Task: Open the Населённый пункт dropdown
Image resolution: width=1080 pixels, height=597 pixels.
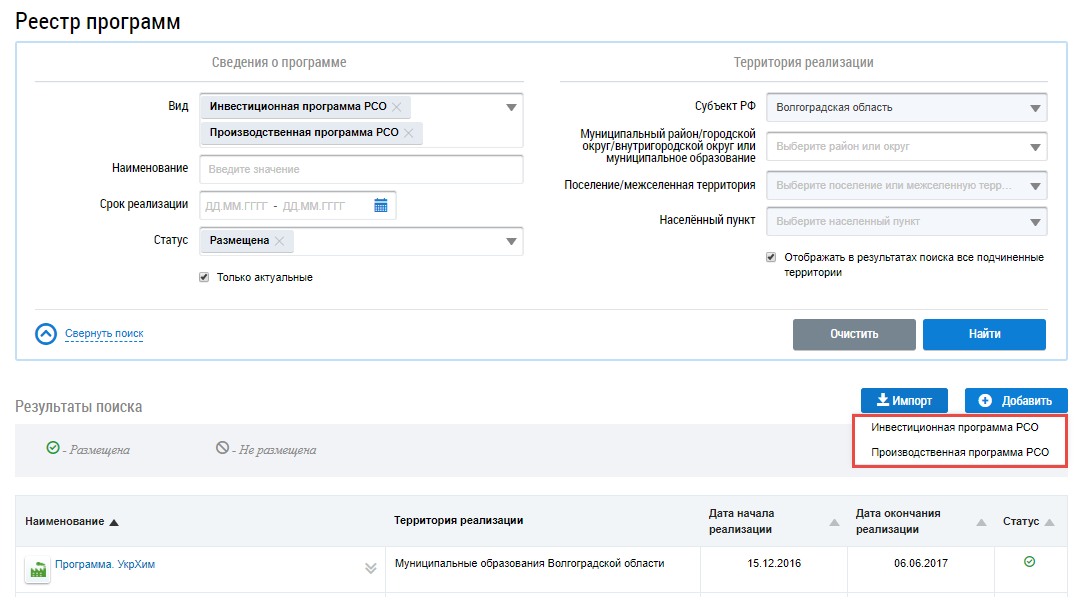Action: pyautogui.click(x=906, y=222)
